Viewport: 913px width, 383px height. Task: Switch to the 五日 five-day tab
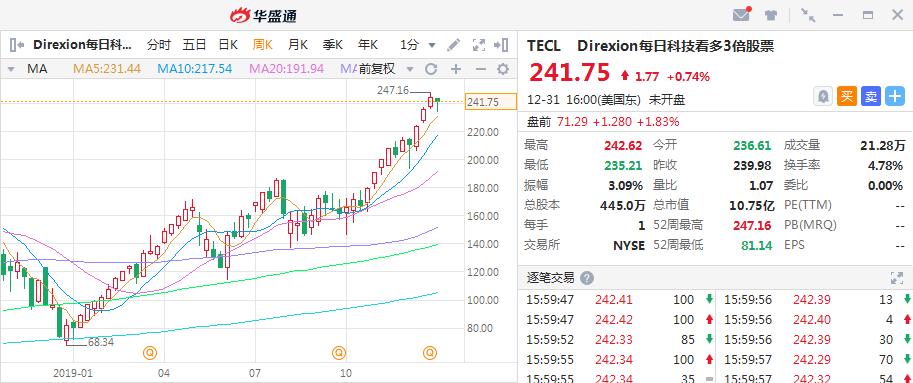tap(194, 45)
